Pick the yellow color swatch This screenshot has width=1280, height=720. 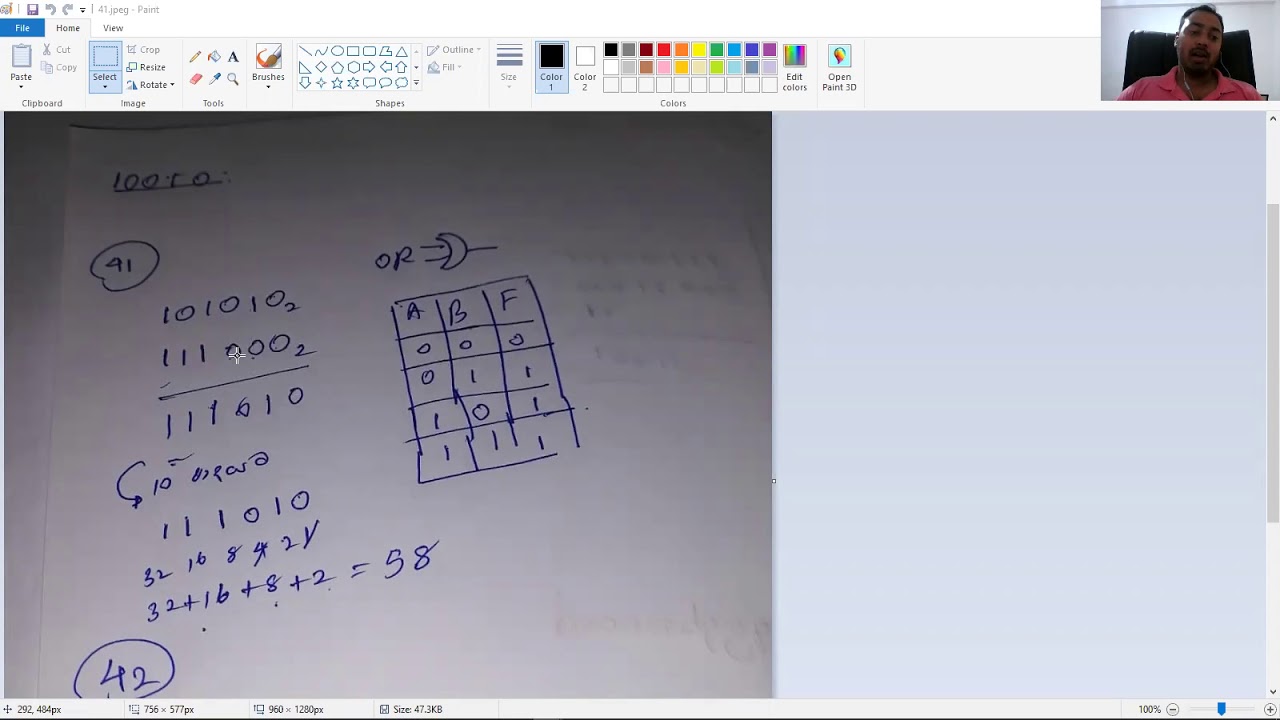(x=699, y=50)
